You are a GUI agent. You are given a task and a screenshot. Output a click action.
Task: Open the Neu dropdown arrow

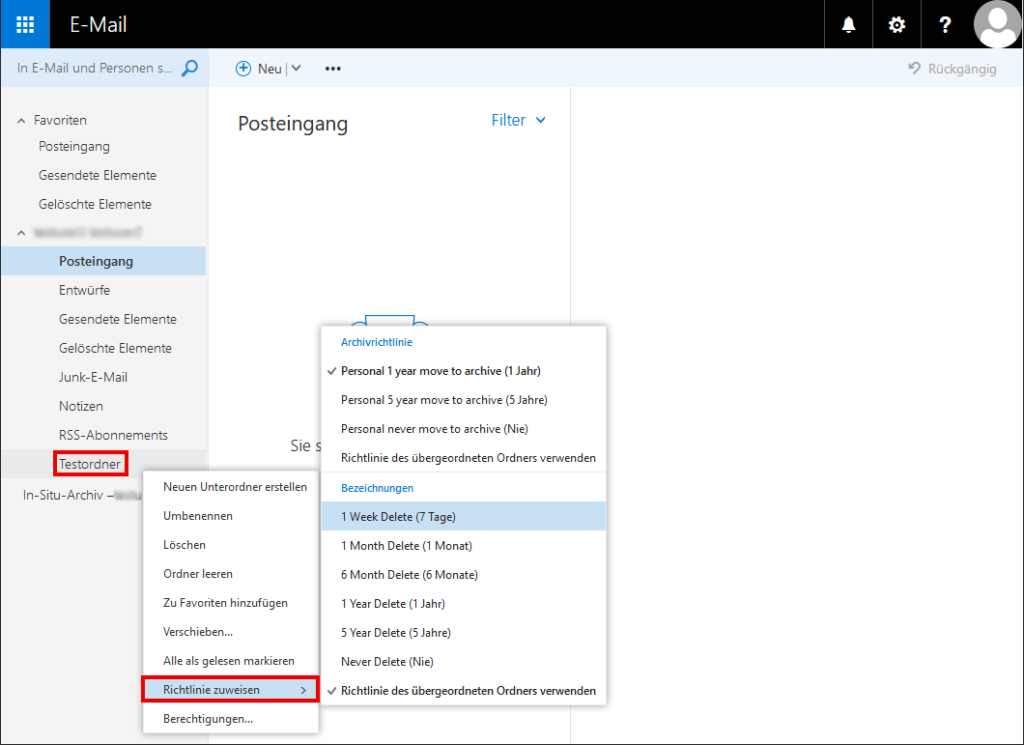296,69
